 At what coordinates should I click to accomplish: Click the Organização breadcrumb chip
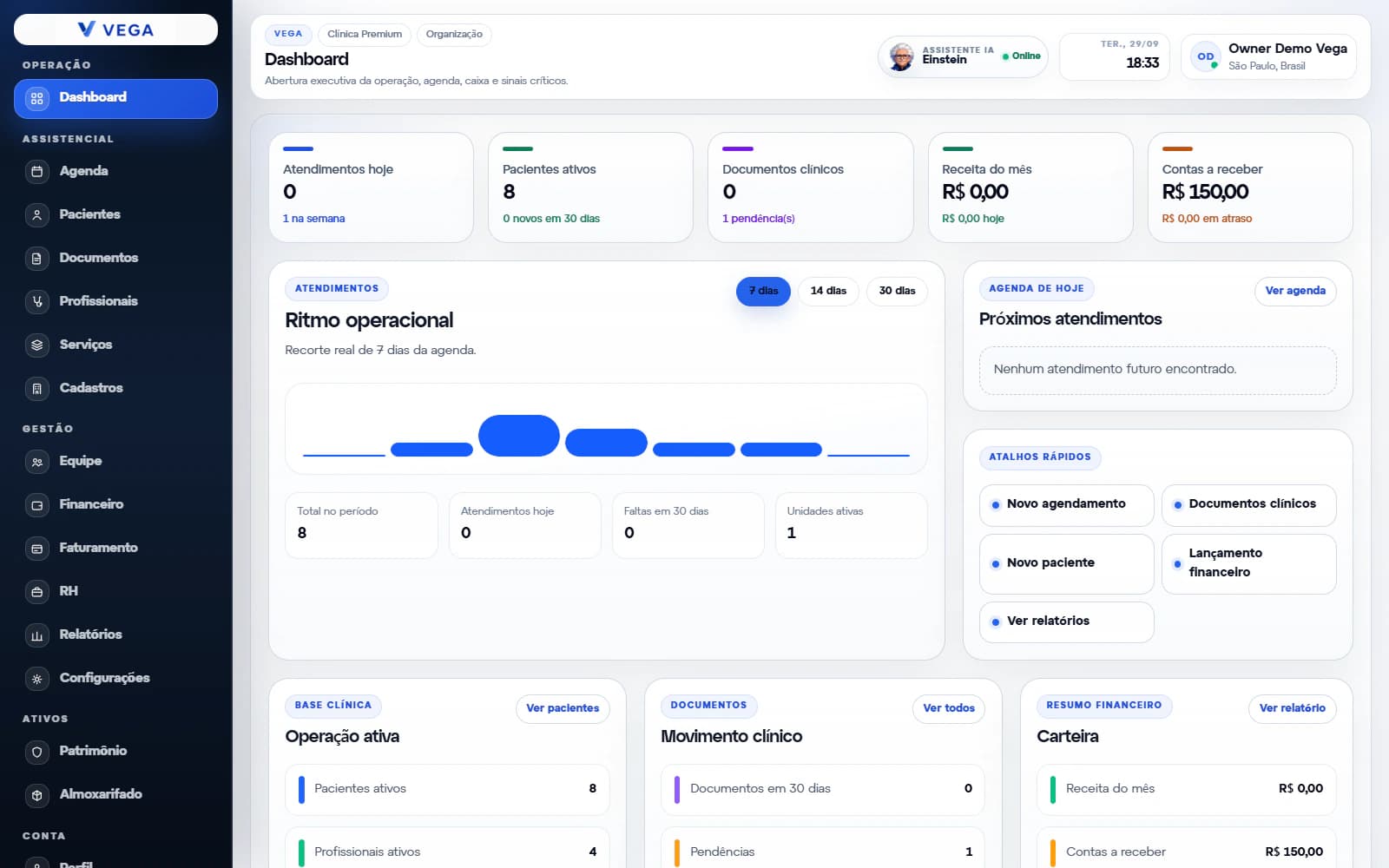click(454, 34)
